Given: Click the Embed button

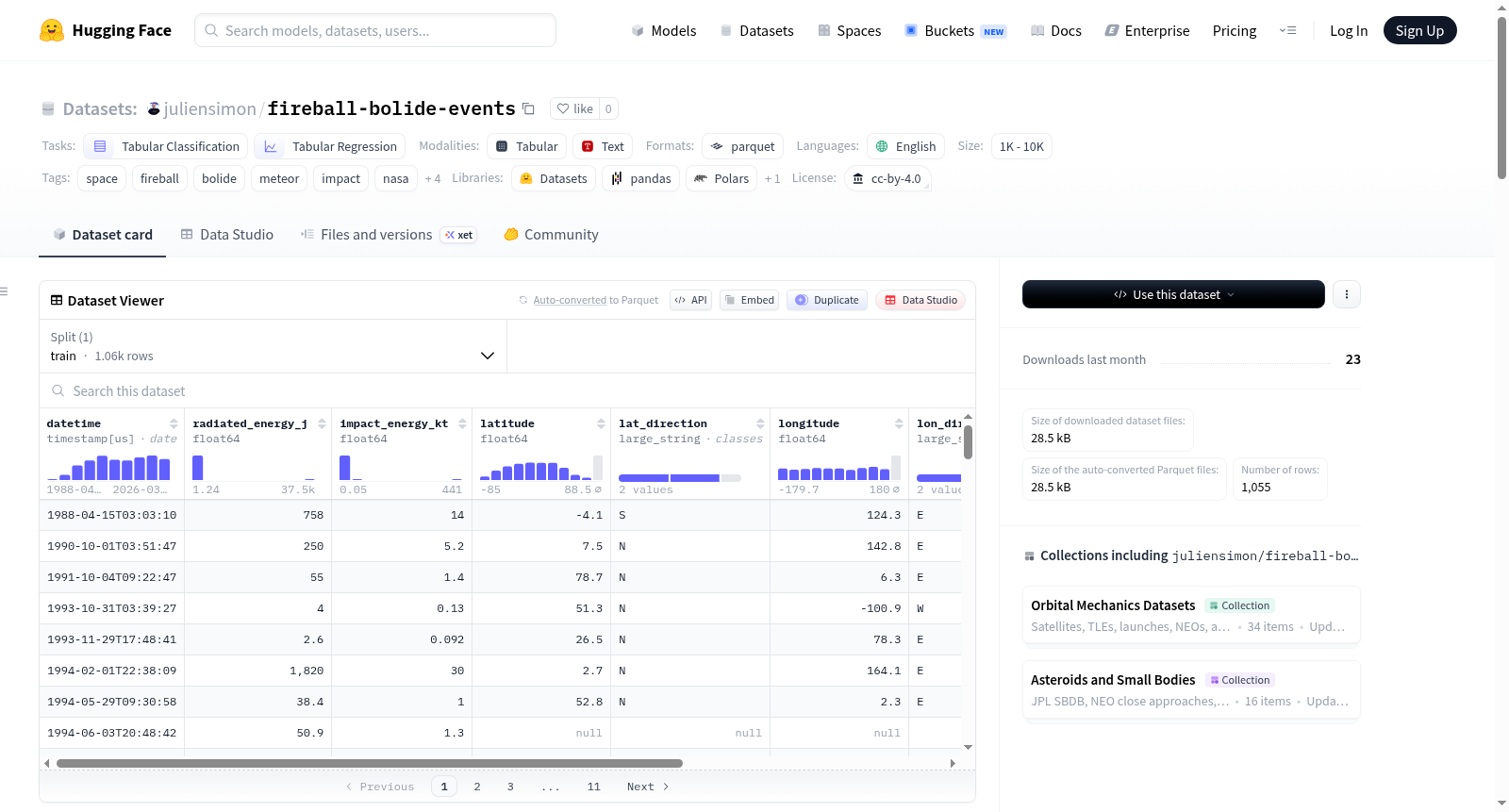Looking at the screenshot, I should pos(749,300).
